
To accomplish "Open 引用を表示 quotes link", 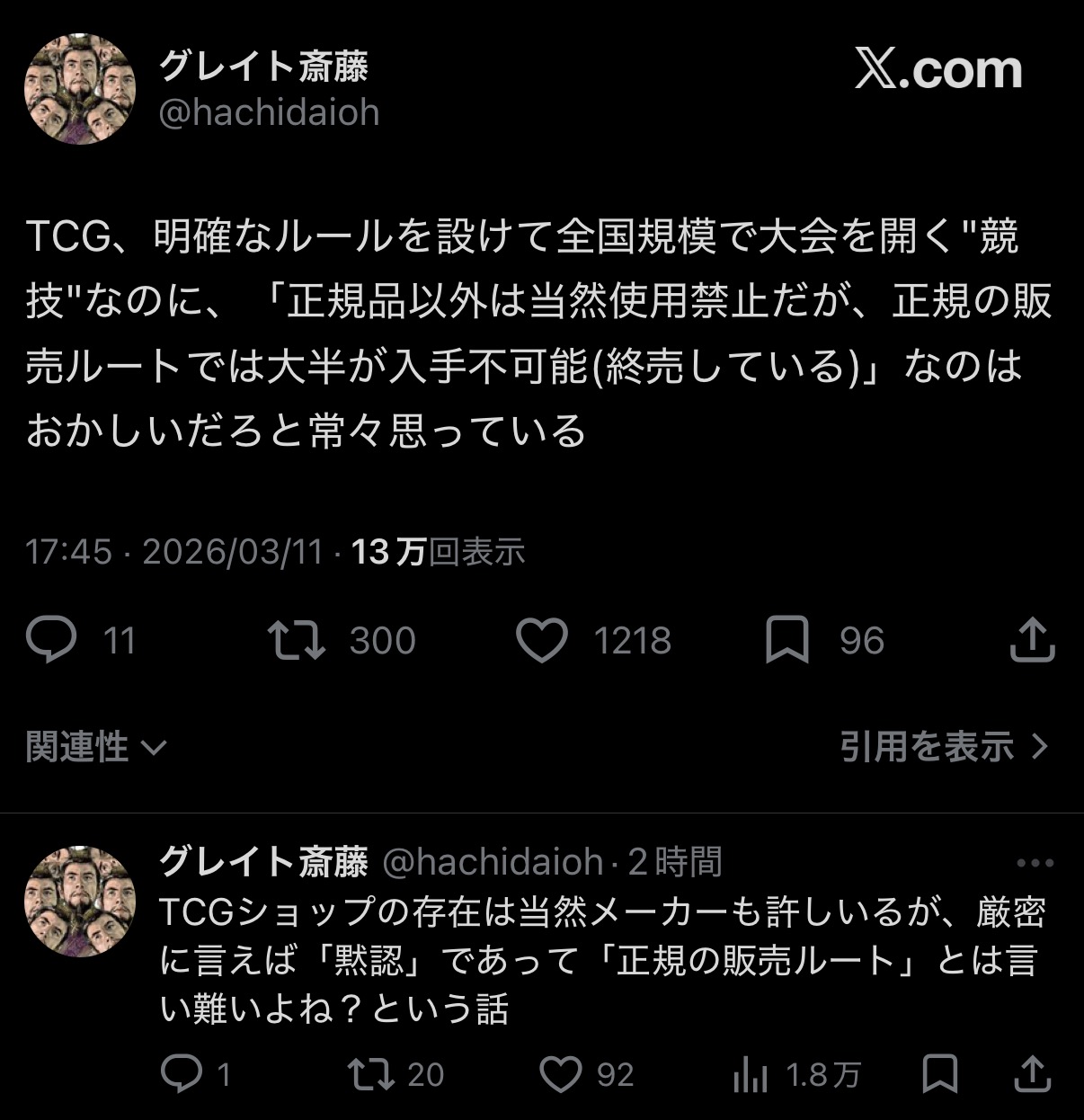I will [945, 746].
